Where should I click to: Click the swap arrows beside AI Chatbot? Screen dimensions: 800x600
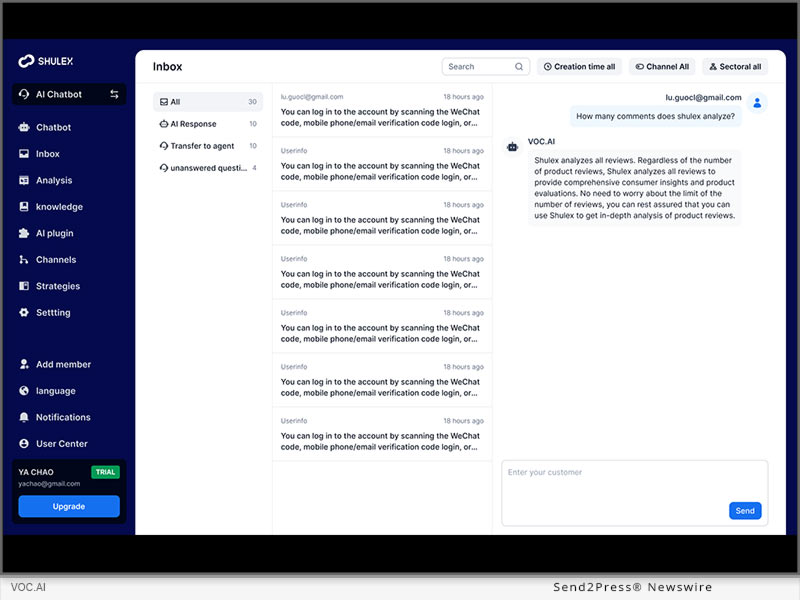pyautogui.click(x=114, y=94)
